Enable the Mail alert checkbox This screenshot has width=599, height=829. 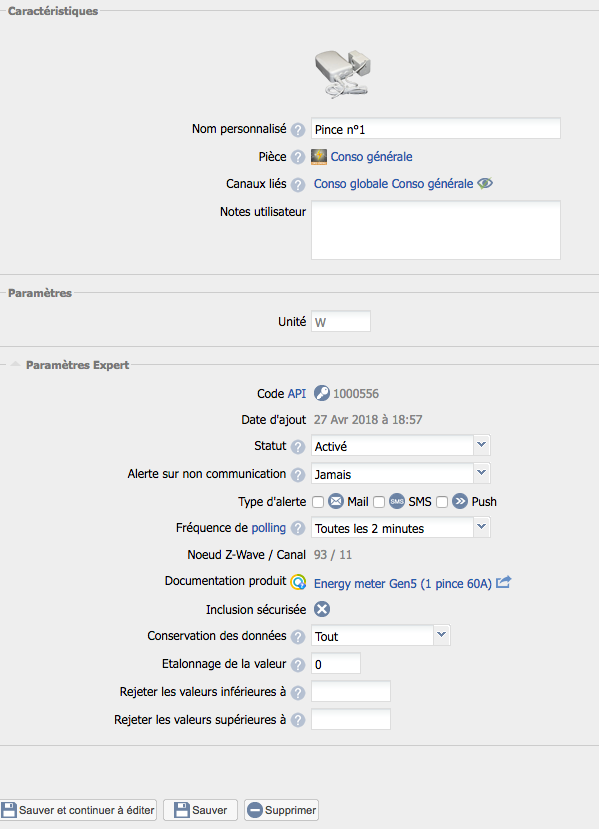click(318, 502)
